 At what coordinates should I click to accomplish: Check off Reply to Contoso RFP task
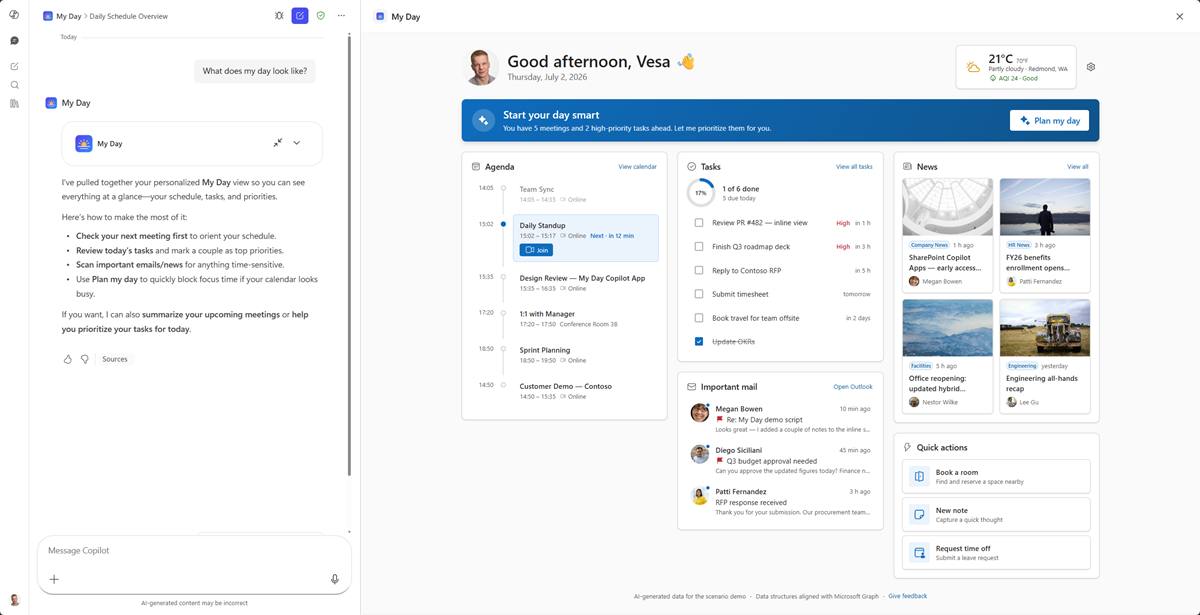pyautogui.click(x=699, y=270)
